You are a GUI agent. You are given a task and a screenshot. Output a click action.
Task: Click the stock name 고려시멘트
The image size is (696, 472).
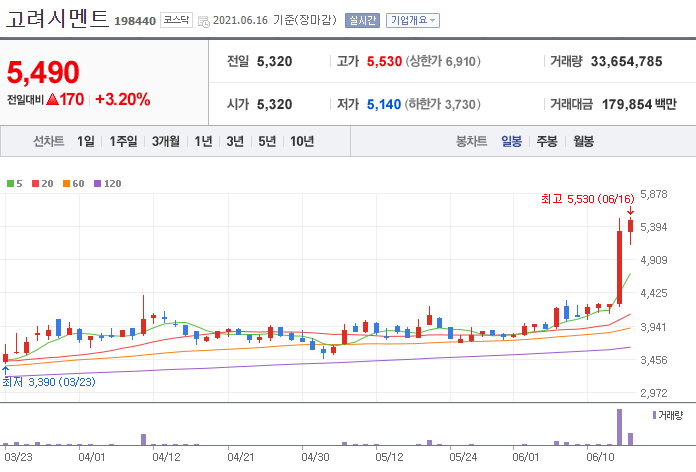[57, 19]
